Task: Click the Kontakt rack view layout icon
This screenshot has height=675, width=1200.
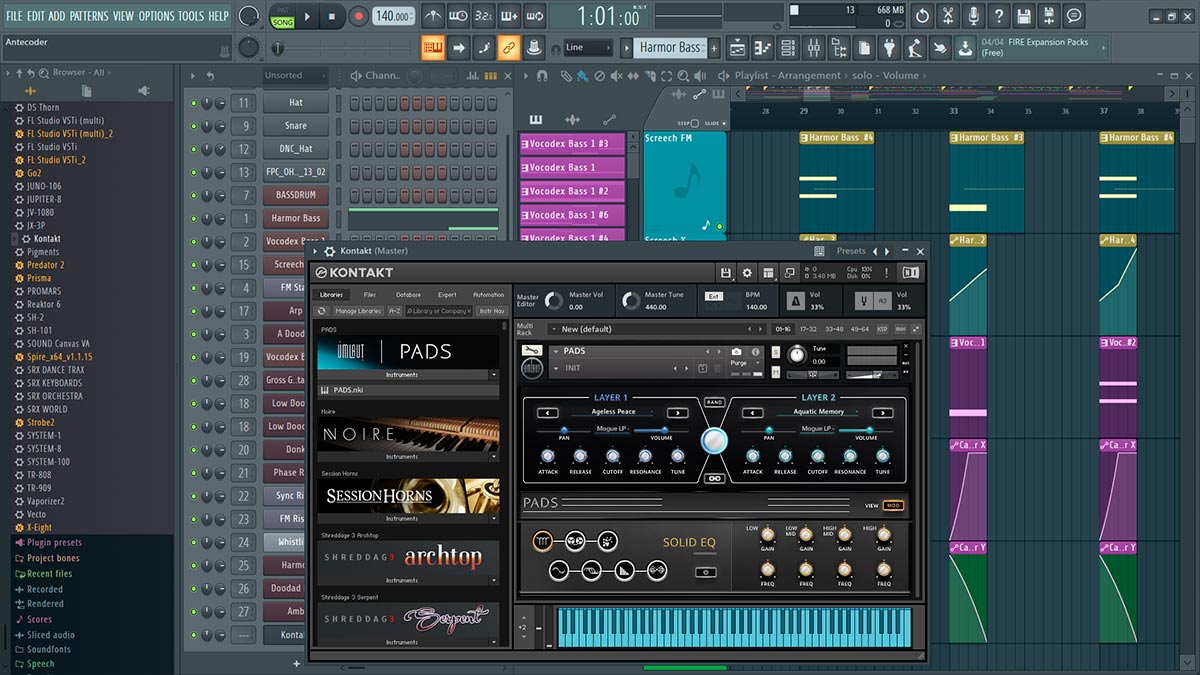Action: (x=768, y=272)
